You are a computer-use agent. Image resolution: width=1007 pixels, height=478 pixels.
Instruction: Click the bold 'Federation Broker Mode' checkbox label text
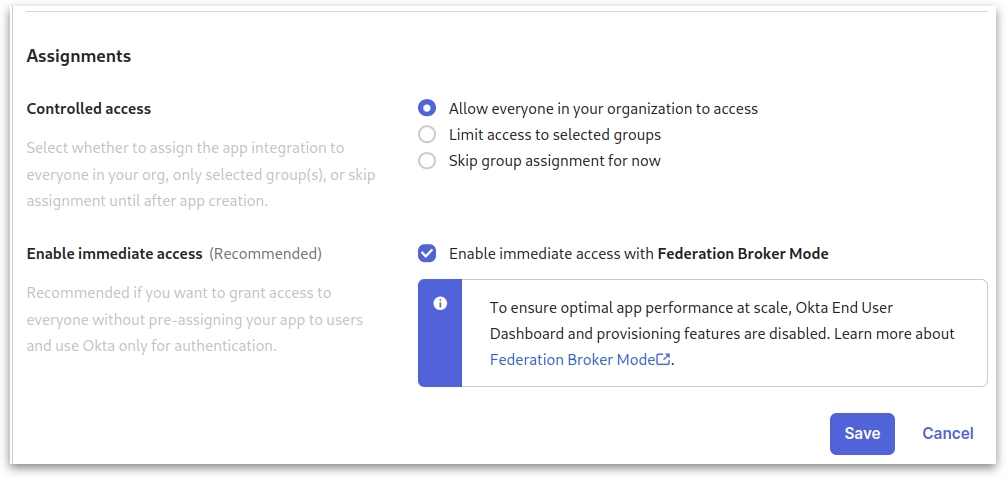point(743,254)
